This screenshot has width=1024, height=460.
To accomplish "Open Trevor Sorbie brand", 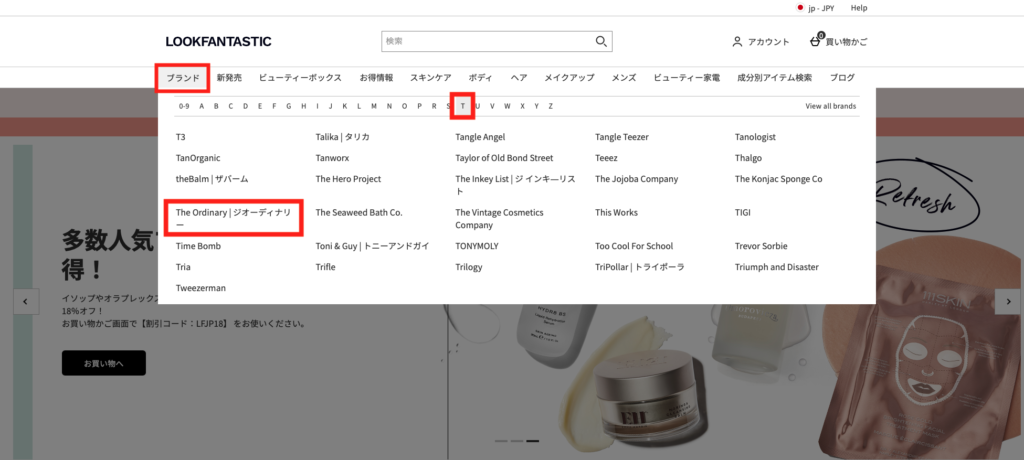I will [761, 246].
